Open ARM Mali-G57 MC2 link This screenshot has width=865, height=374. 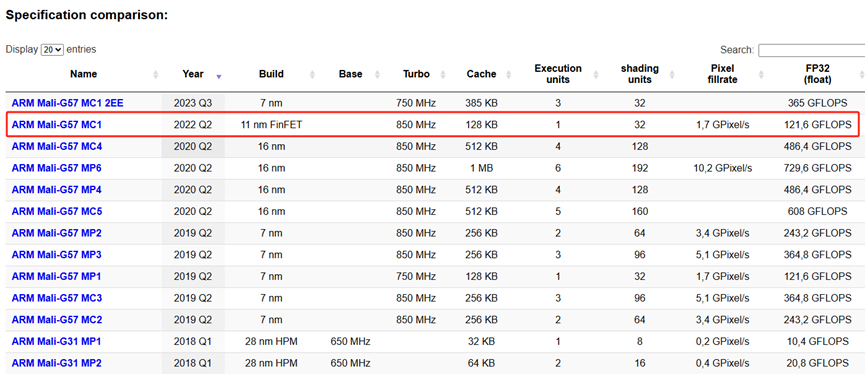(57, 319)
